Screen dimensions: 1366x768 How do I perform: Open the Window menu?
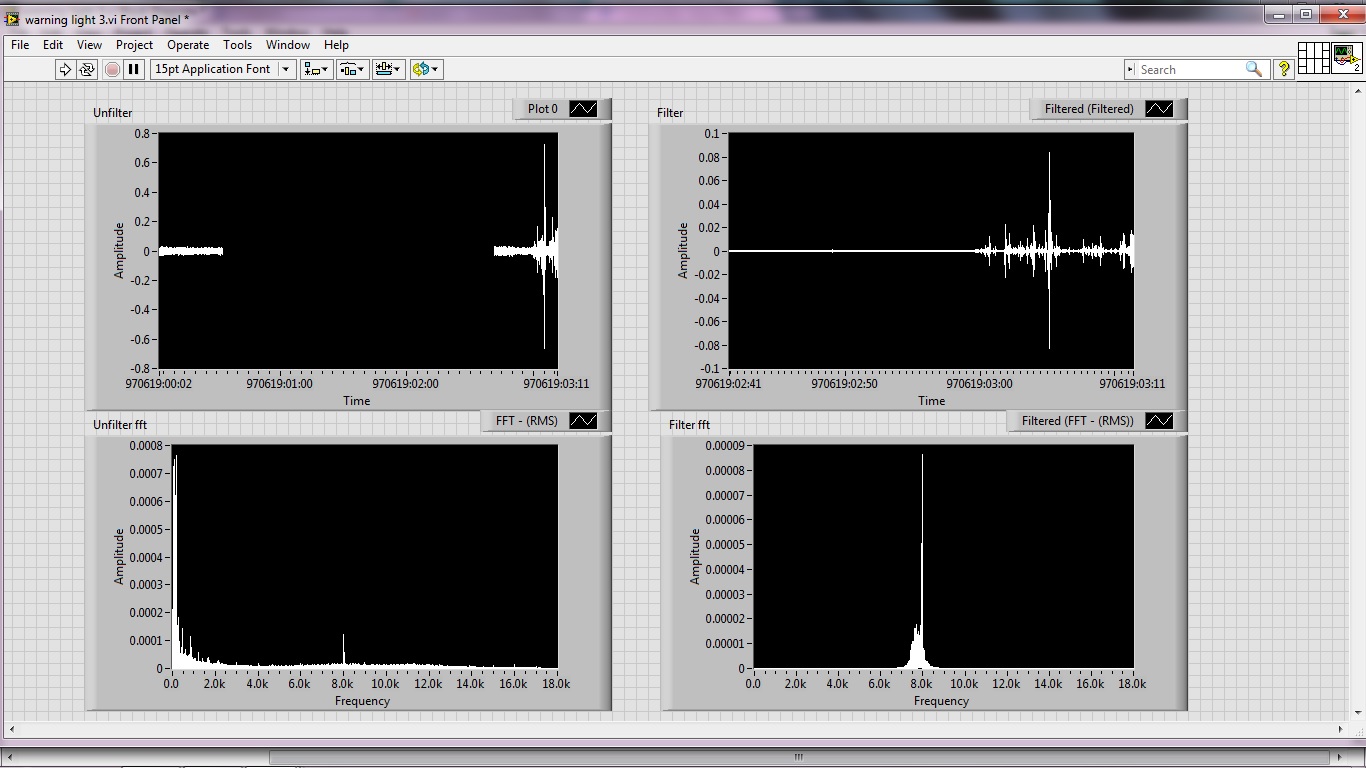[x=288, y=45]
